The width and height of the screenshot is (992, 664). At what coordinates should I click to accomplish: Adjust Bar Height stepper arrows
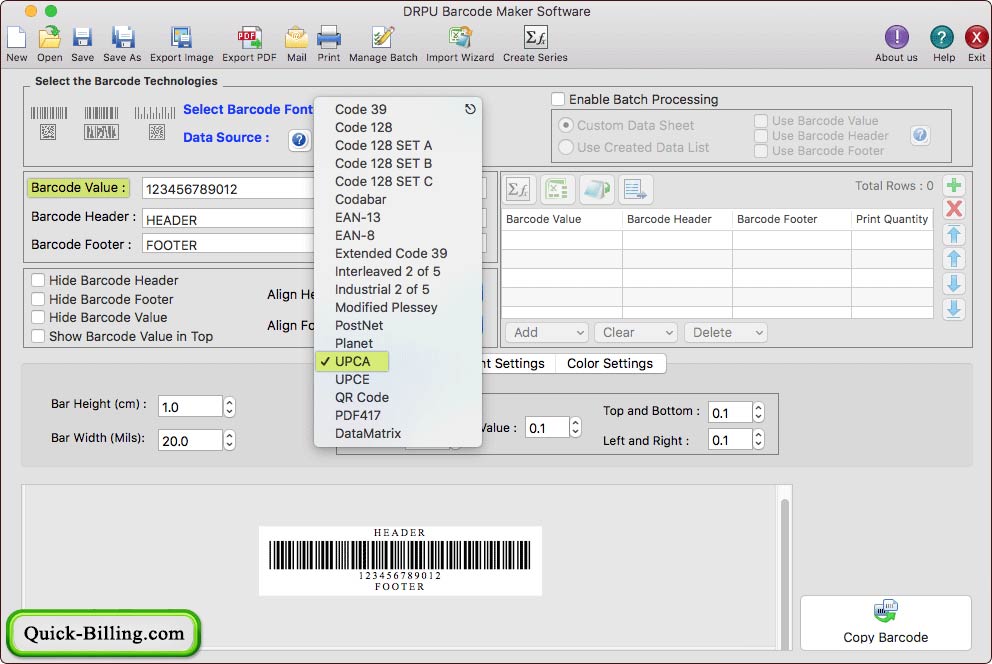coord(230,407)
